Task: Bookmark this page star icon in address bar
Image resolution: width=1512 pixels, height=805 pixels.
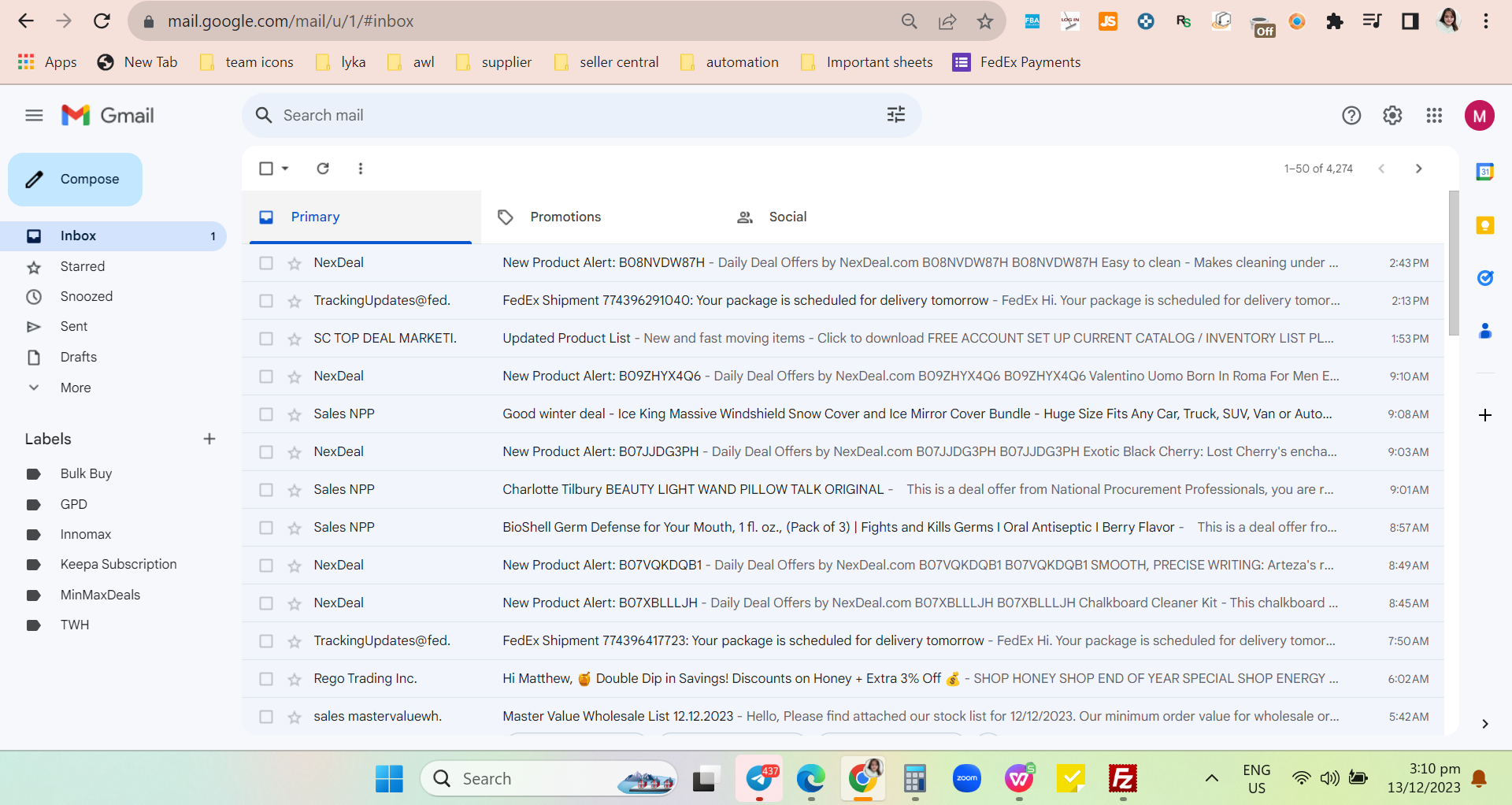Action: [x=984, y=21]
